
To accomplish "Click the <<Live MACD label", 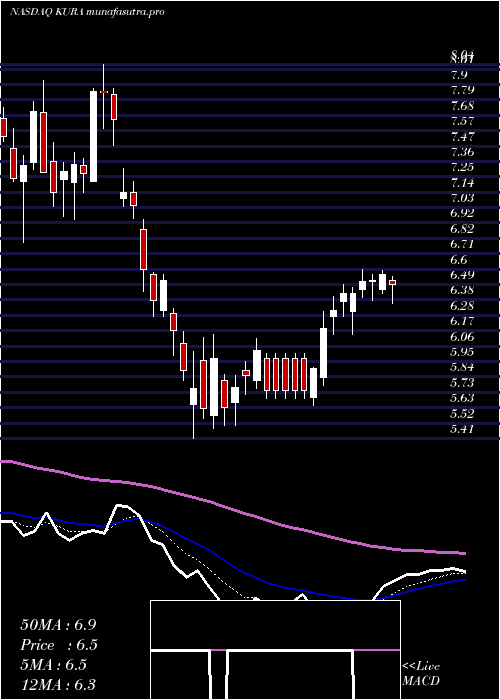I will coord(421,674).
